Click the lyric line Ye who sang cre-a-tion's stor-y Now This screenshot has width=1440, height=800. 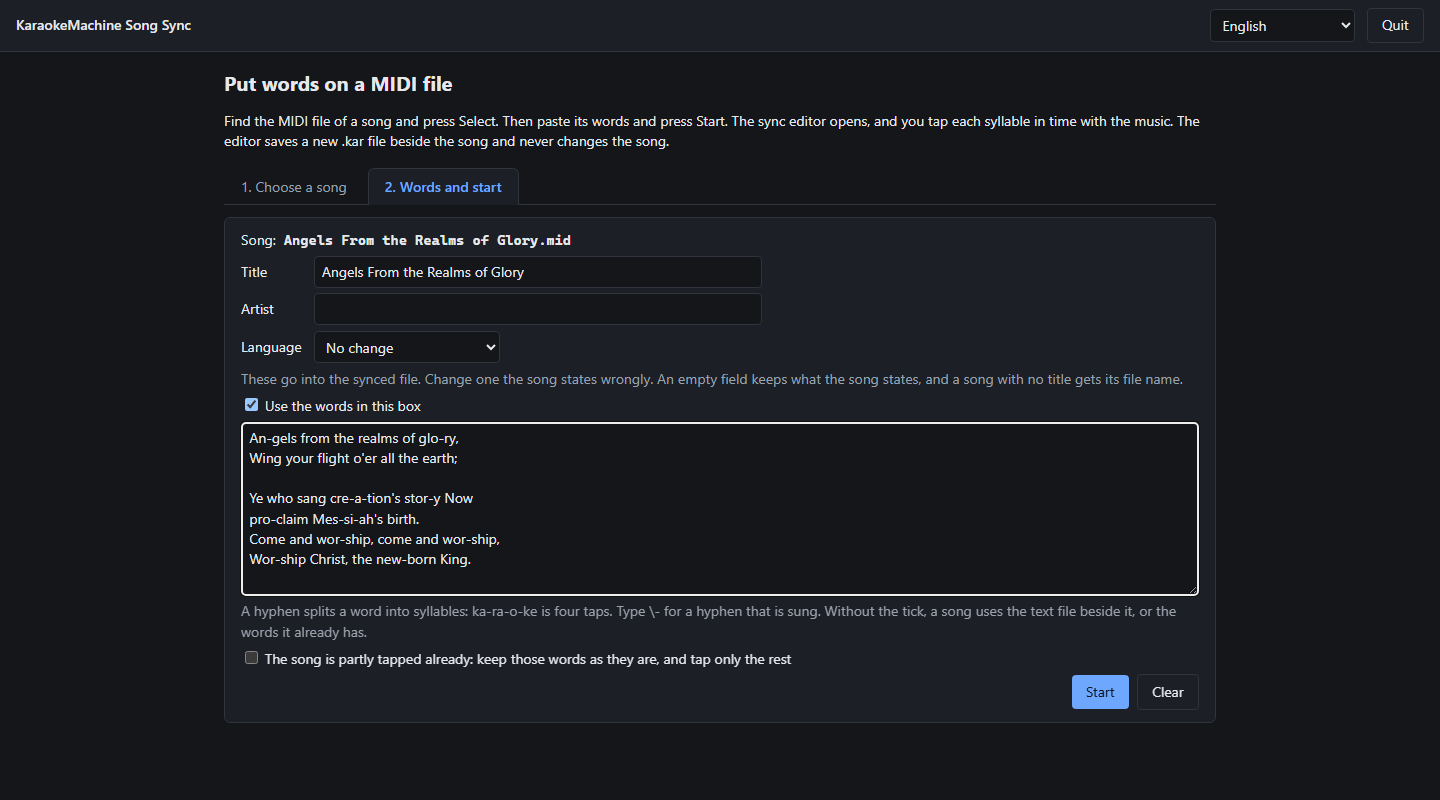click(x=362, y=498)
